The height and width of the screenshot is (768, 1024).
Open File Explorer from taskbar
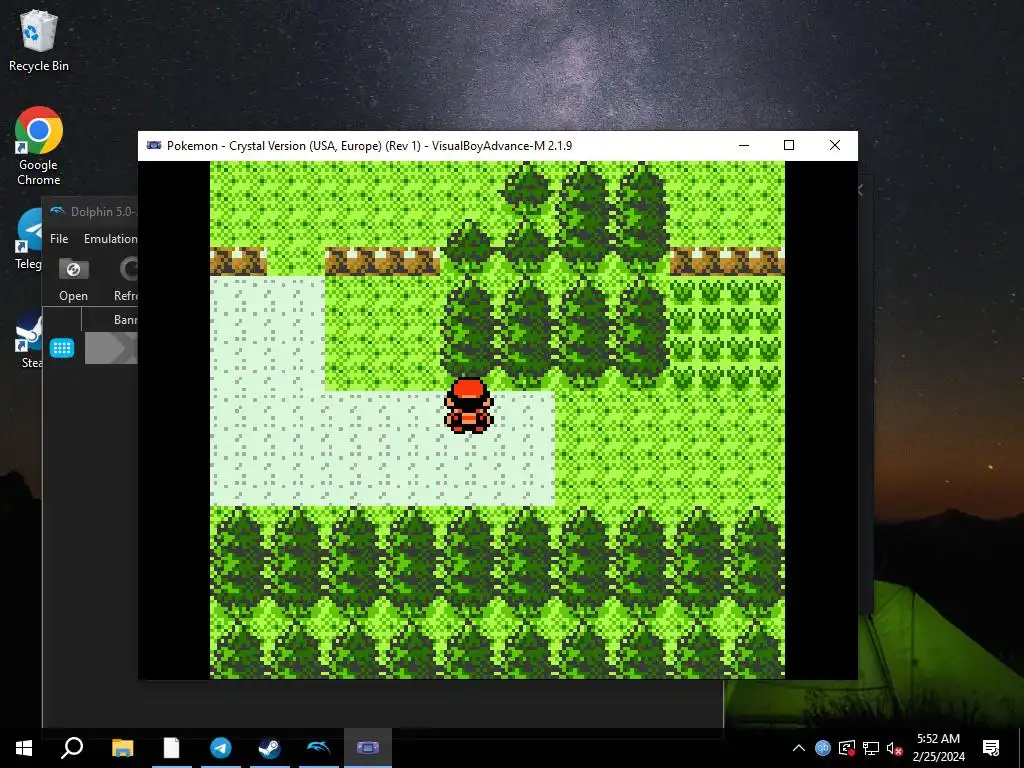122,748
